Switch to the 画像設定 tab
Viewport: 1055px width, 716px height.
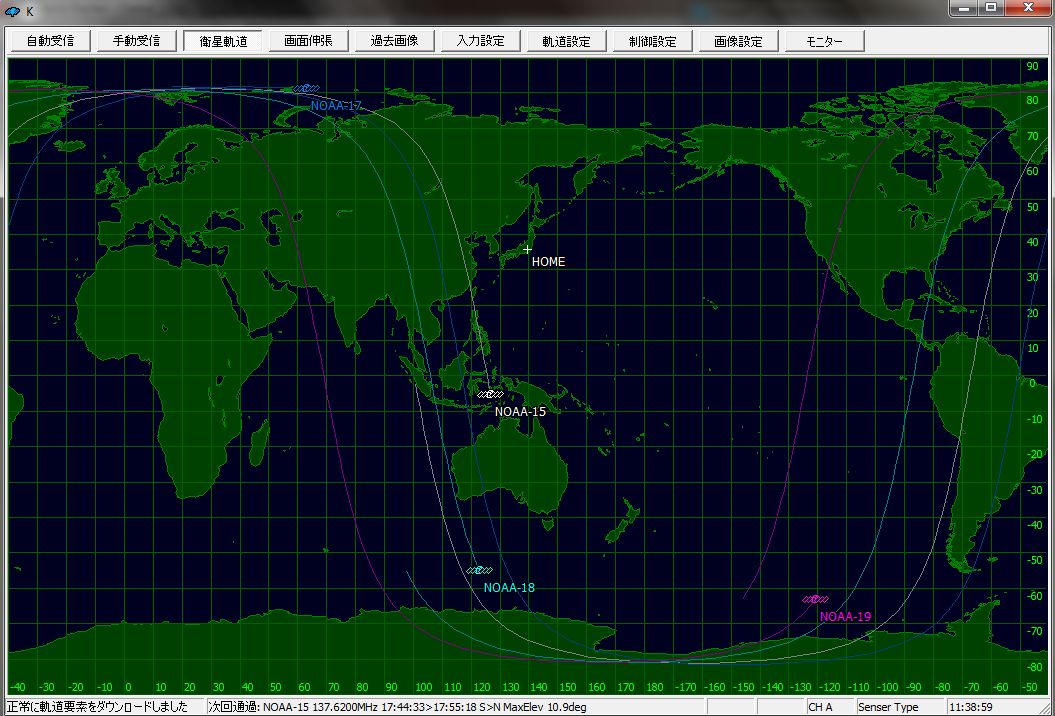pyautogui.click(x=739, y=40)
